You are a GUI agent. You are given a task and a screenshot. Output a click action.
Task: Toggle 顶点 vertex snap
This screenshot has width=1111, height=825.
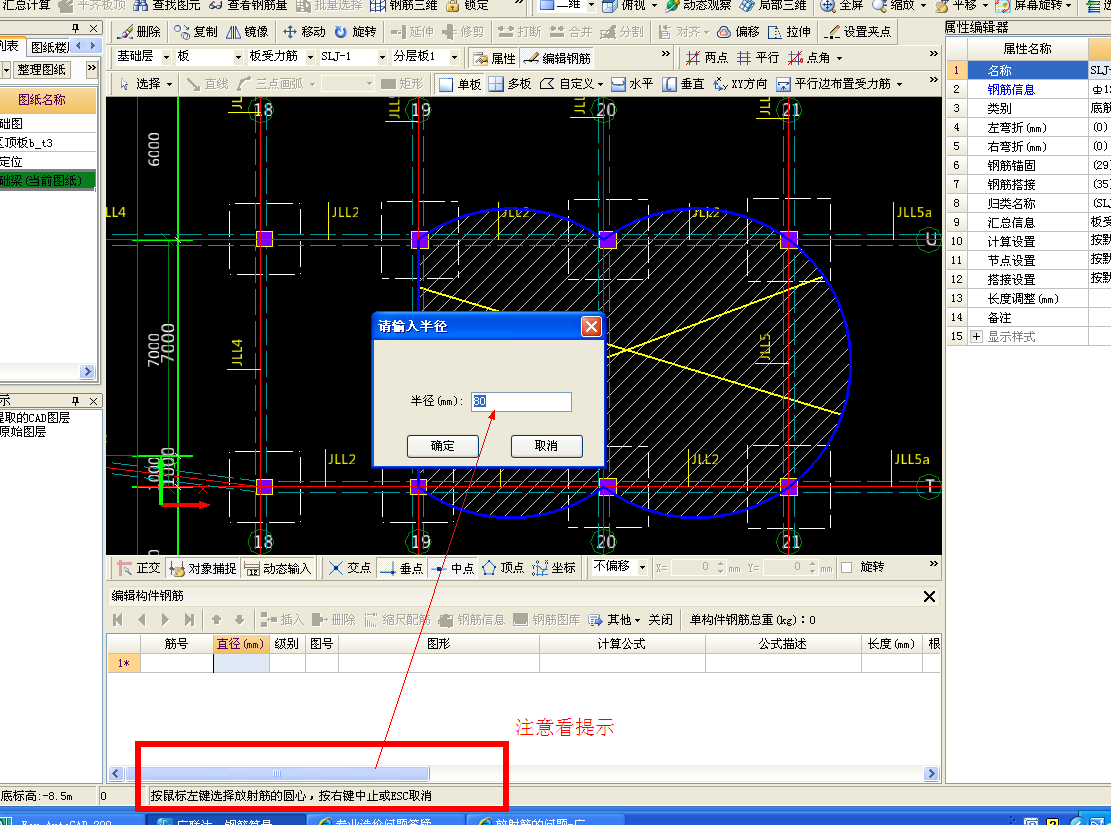click(x=503, y=568)
